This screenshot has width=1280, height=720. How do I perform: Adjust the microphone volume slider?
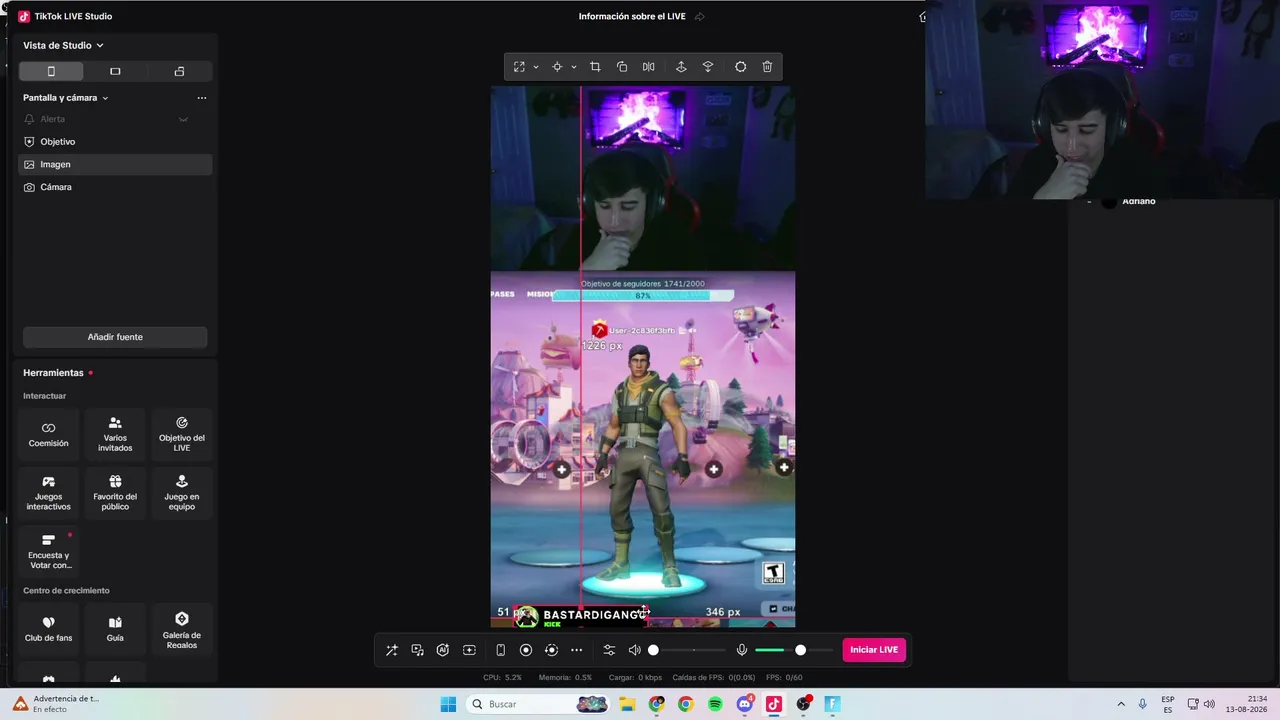794,650
